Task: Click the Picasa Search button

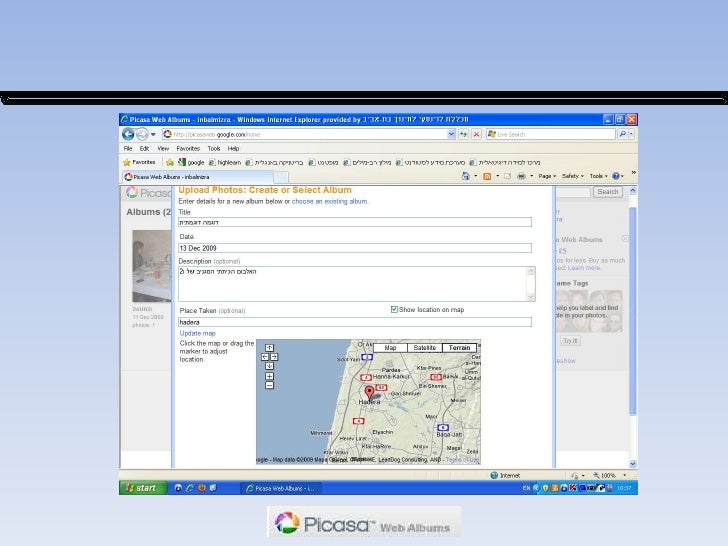Action: (x=607, y=192)
